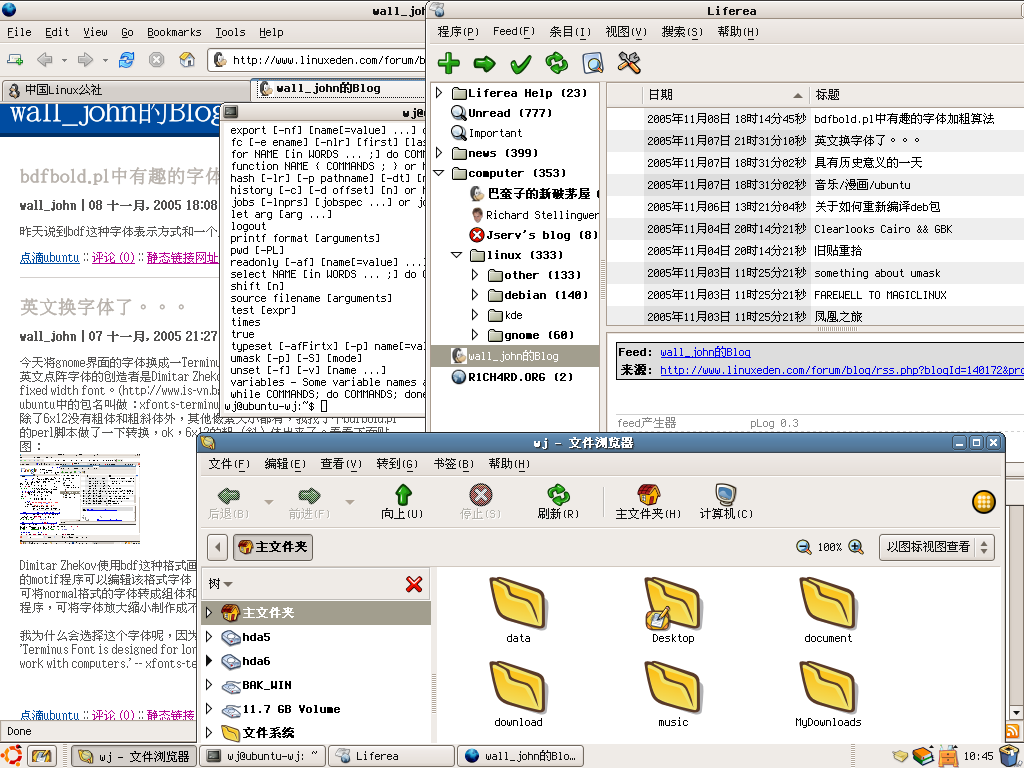Open the download folder icon
This screenshot has width=1024, height=768.
[518, 687]
